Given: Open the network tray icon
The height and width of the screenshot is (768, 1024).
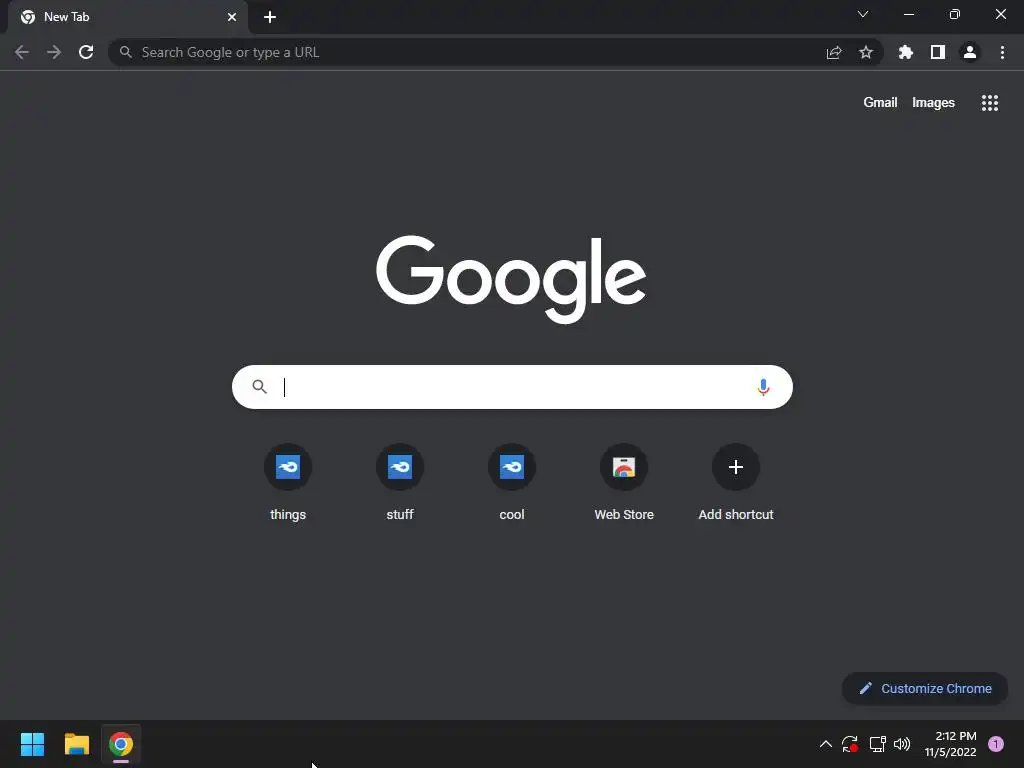Looking at the screenshot, I should tap(877, 744).
